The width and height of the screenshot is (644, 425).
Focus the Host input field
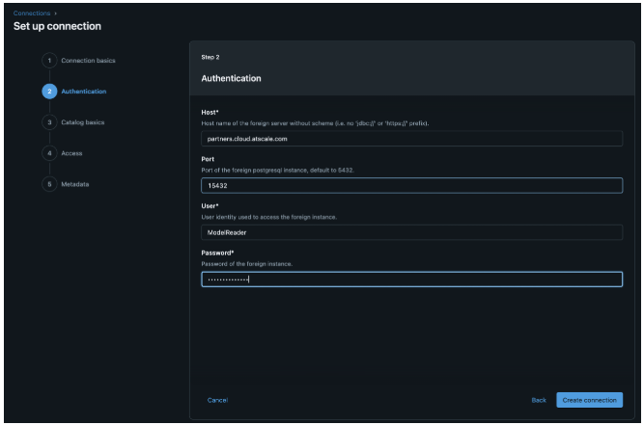pyautogui.click(x=412, y=139)
